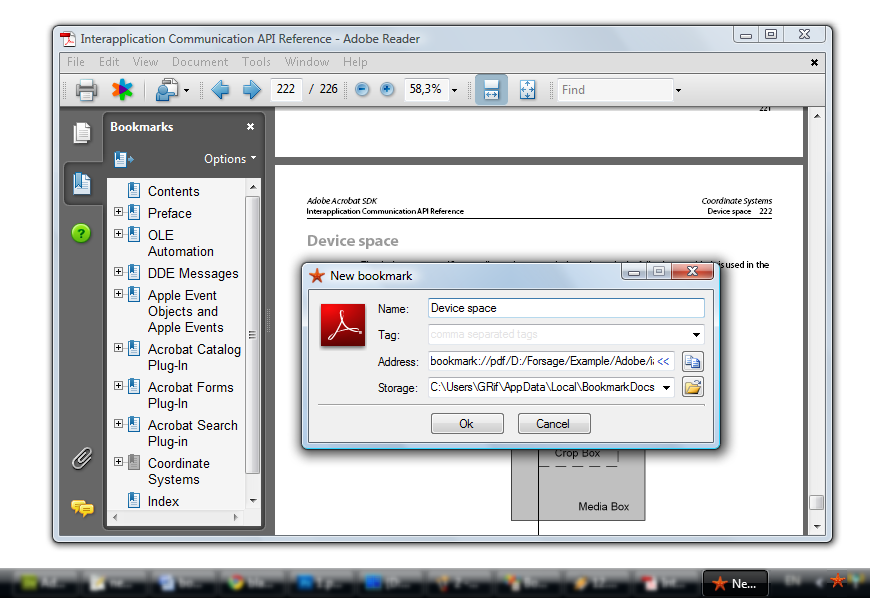Click the browse storage folder icon
This screenshot has height=598, width=870.
[692, 387]
